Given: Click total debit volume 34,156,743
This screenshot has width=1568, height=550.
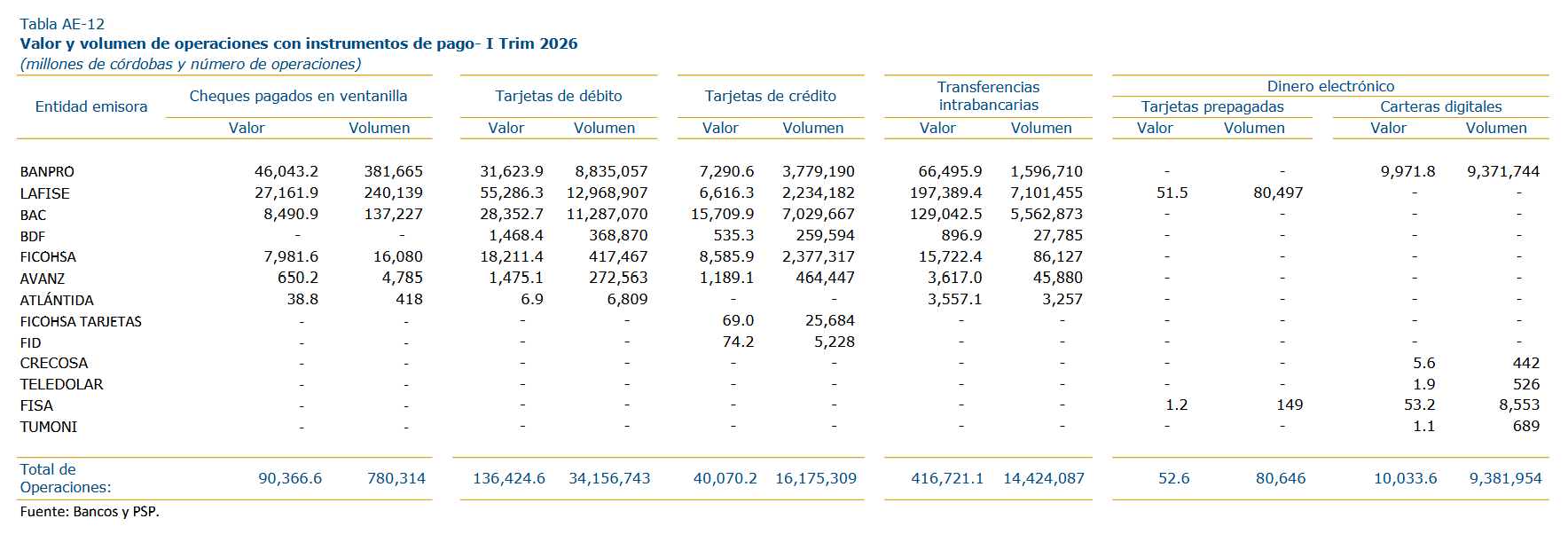Looking at the screenshot, I should [609, 478].
